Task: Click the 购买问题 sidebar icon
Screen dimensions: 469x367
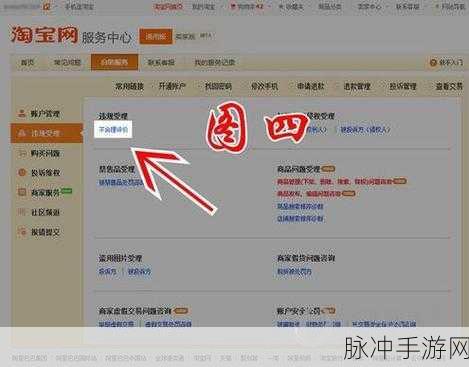Action: 22,153
